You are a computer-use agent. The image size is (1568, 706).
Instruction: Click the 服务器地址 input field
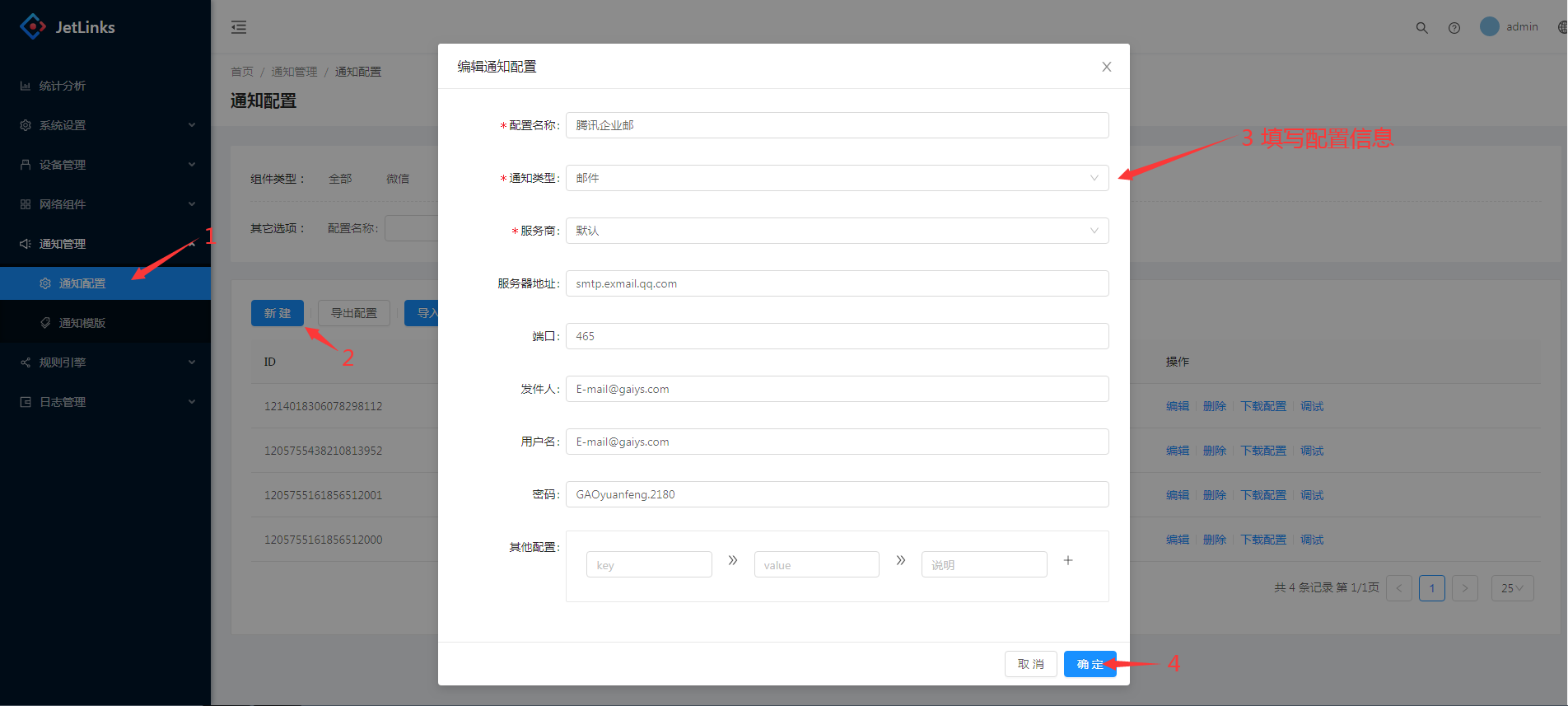click(837, 283)
